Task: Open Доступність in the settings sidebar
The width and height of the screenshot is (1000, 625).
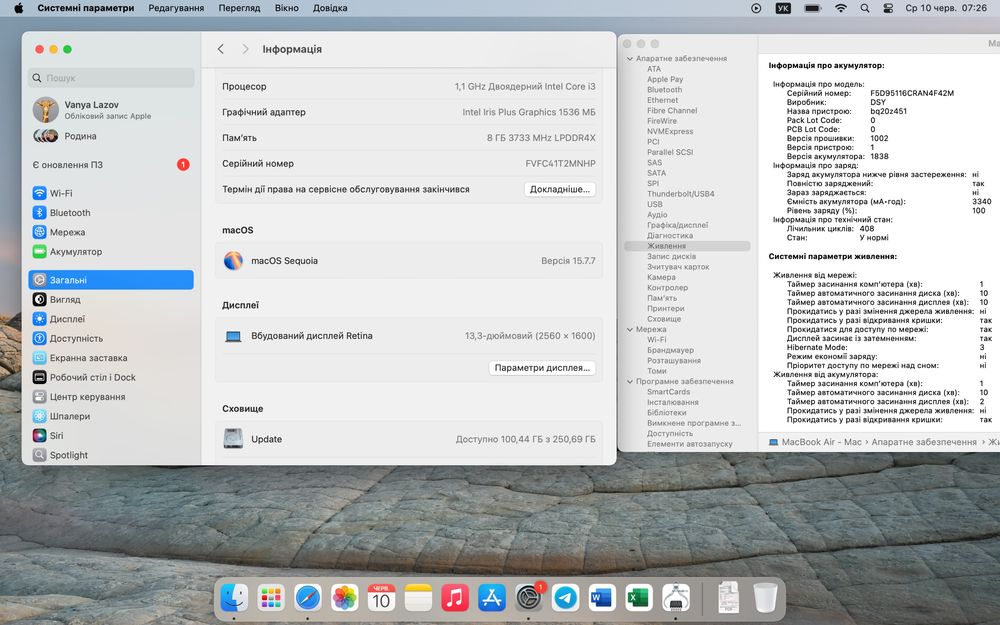Action: pos(111,338)
